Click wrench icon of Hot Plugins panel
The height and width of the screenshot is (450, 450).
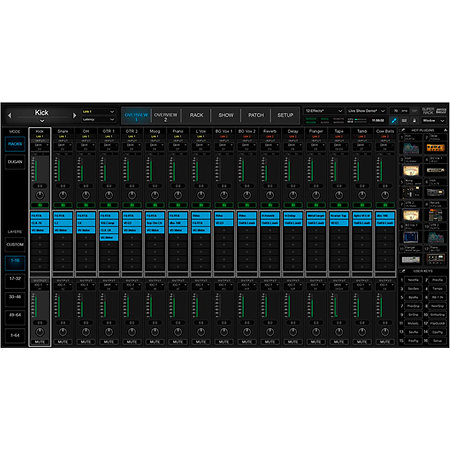coord(403,130)
